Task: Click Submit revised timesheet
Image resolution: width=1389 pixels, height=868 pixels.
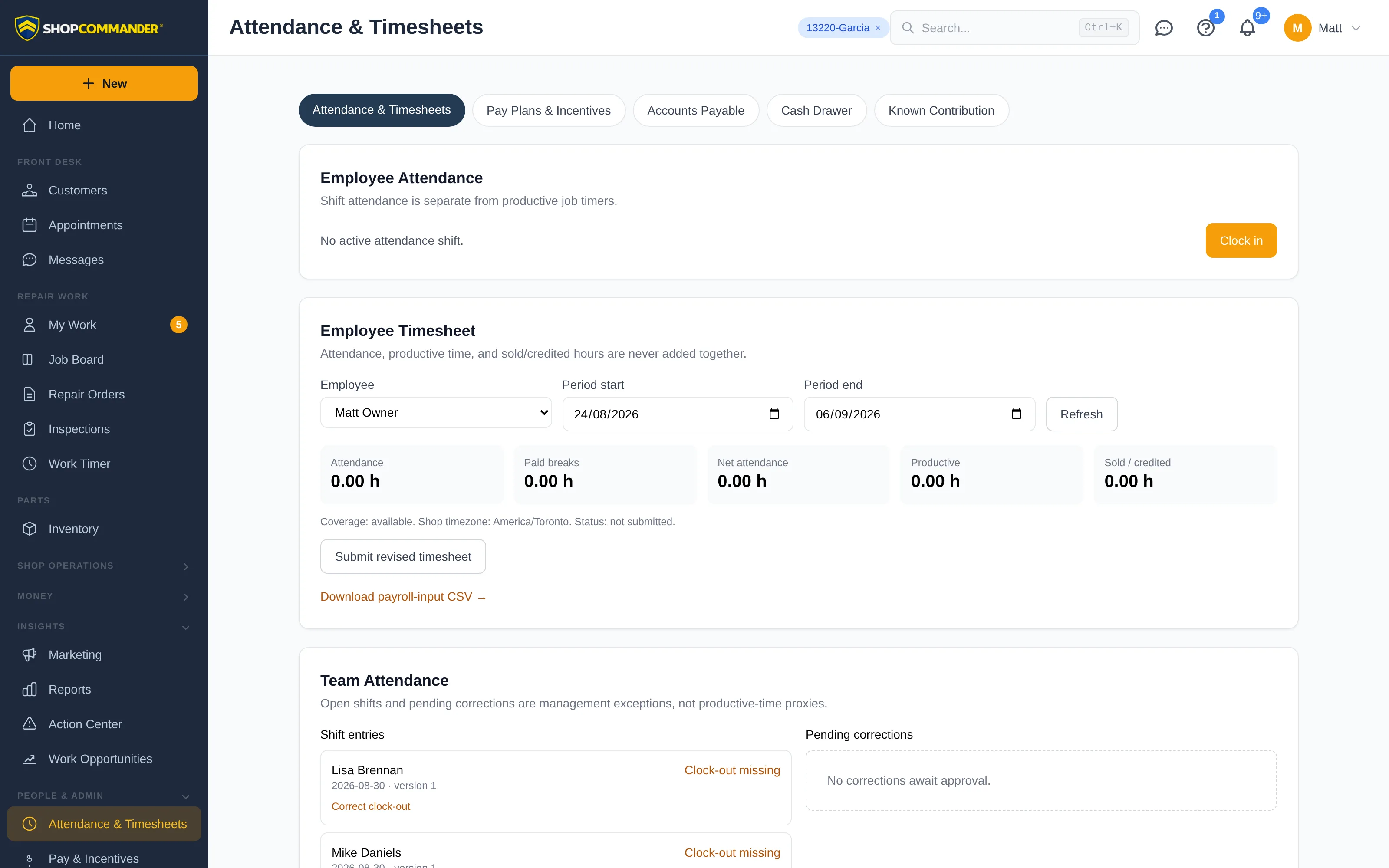Action: (x=403, y=556)
